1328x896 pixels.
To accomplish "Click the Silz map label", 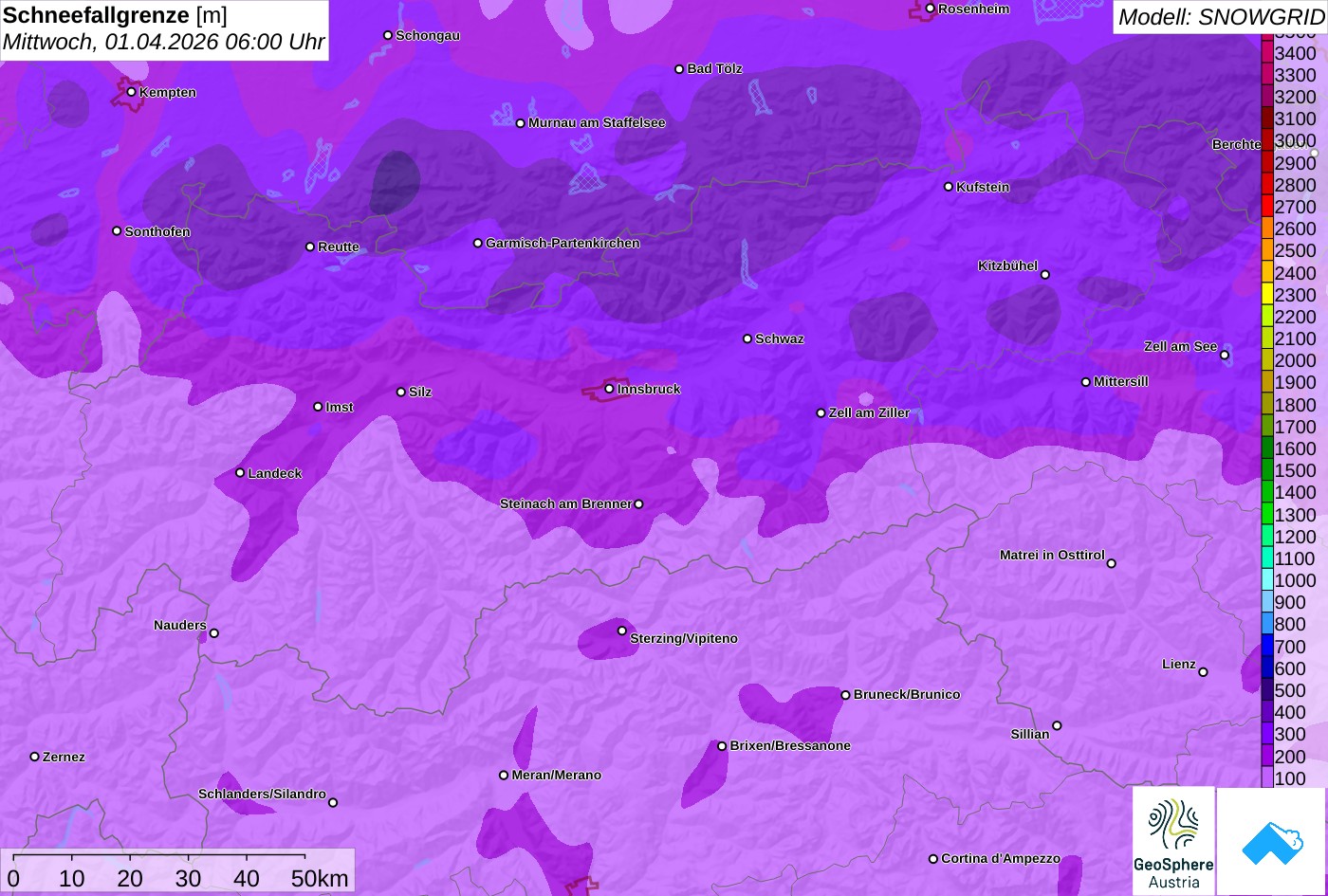I will coord(420,392).
